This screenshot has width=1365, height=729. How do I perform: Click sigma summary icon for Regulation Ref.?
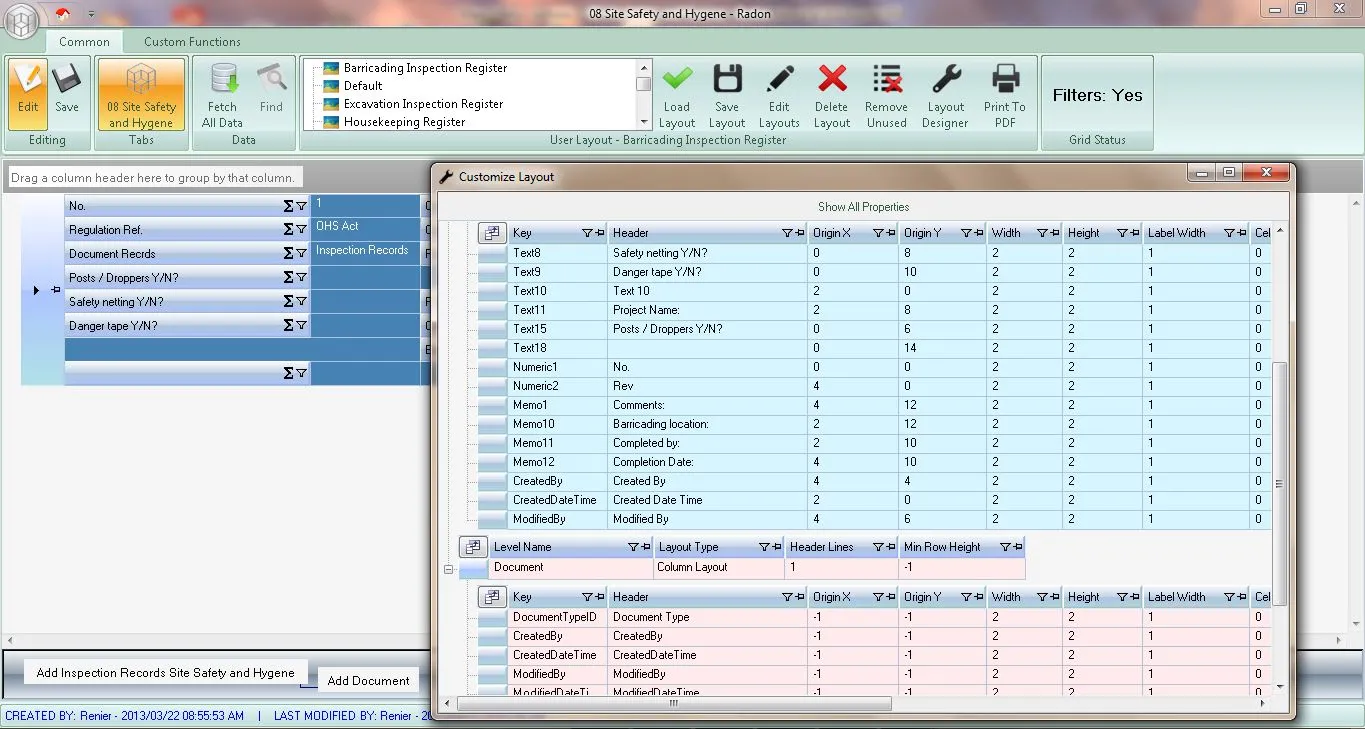click(x=288, y=230)
